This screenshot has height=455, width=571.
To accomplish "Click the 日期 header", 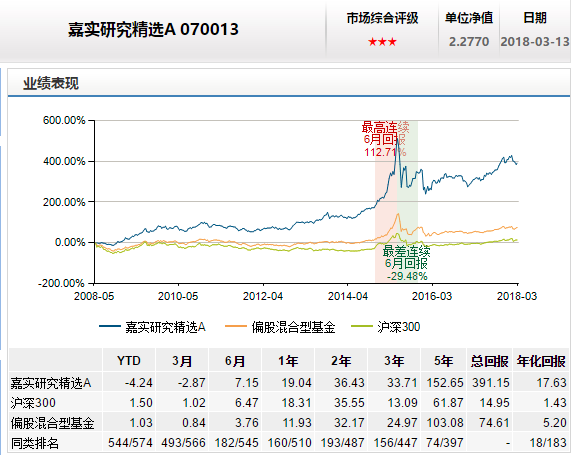I will click(x=535, y=18).
